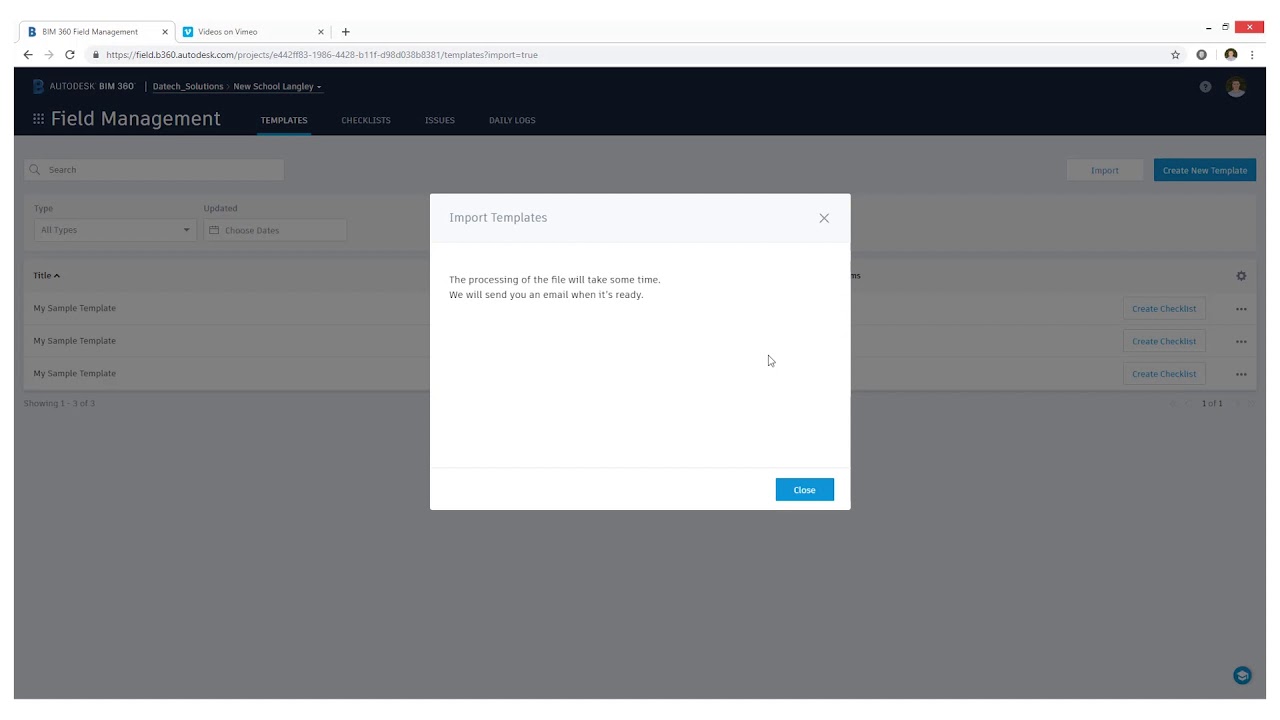Switch to the Templates tab

(x=284, y=120)
